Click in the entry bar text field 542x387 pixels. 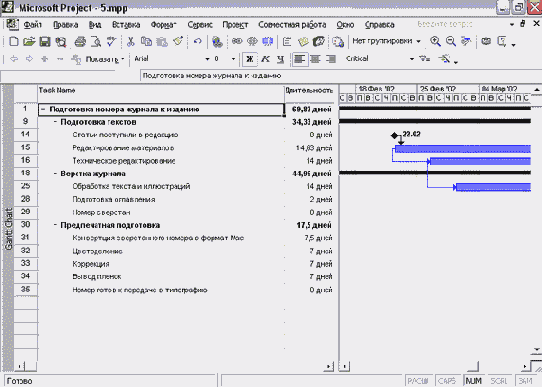coord(340,76)
